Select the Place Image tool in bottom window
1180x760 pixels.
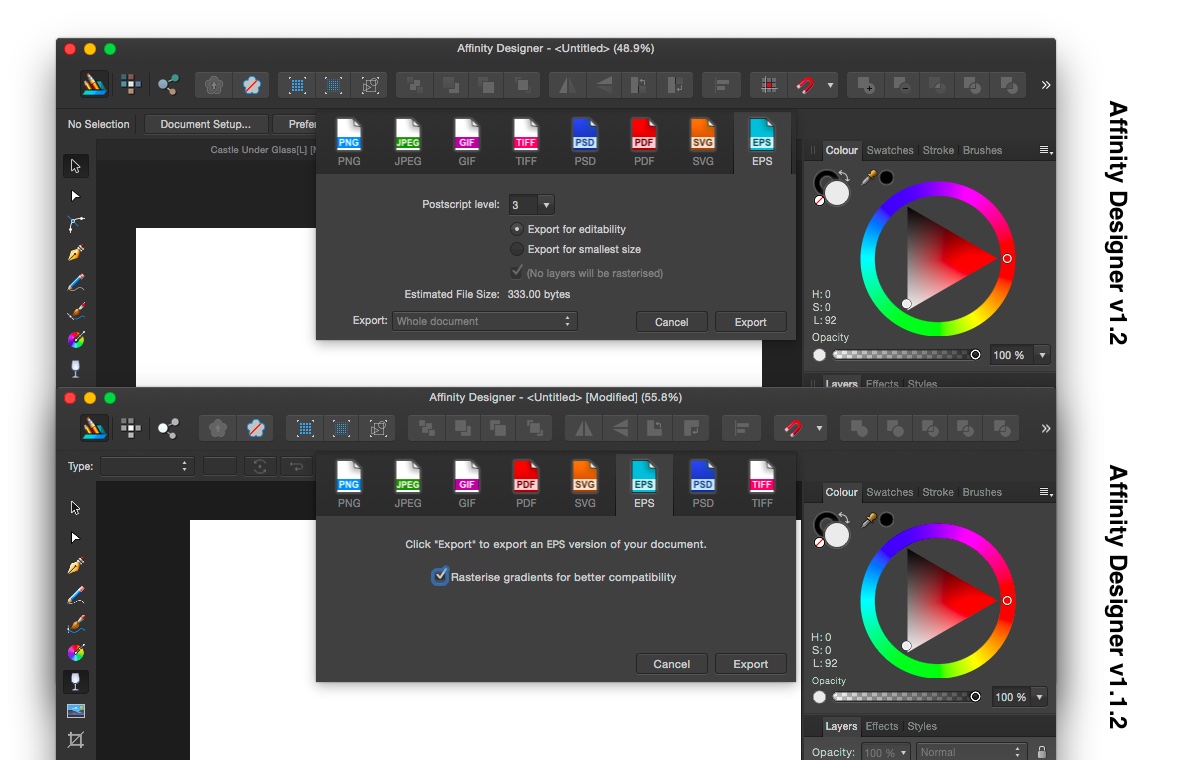(x=75, y=710)
